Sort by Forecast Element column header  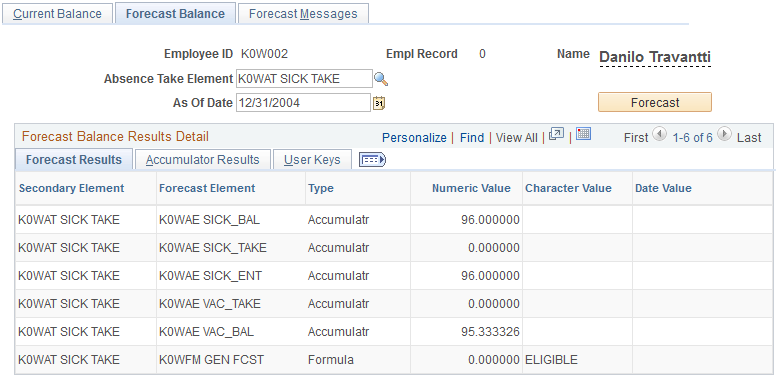click(x=207, y=188)
